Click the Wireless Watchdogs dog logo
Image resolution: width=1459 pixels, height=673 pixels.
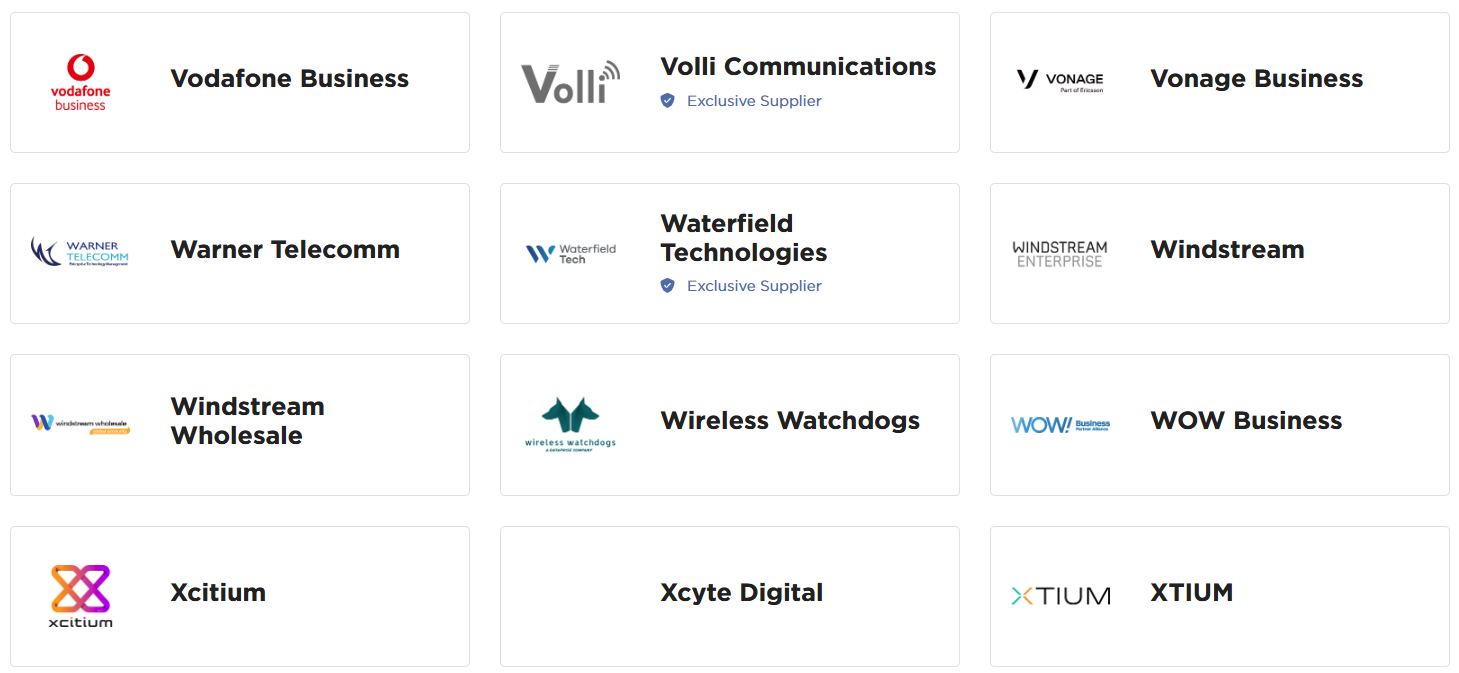[570, 424]
